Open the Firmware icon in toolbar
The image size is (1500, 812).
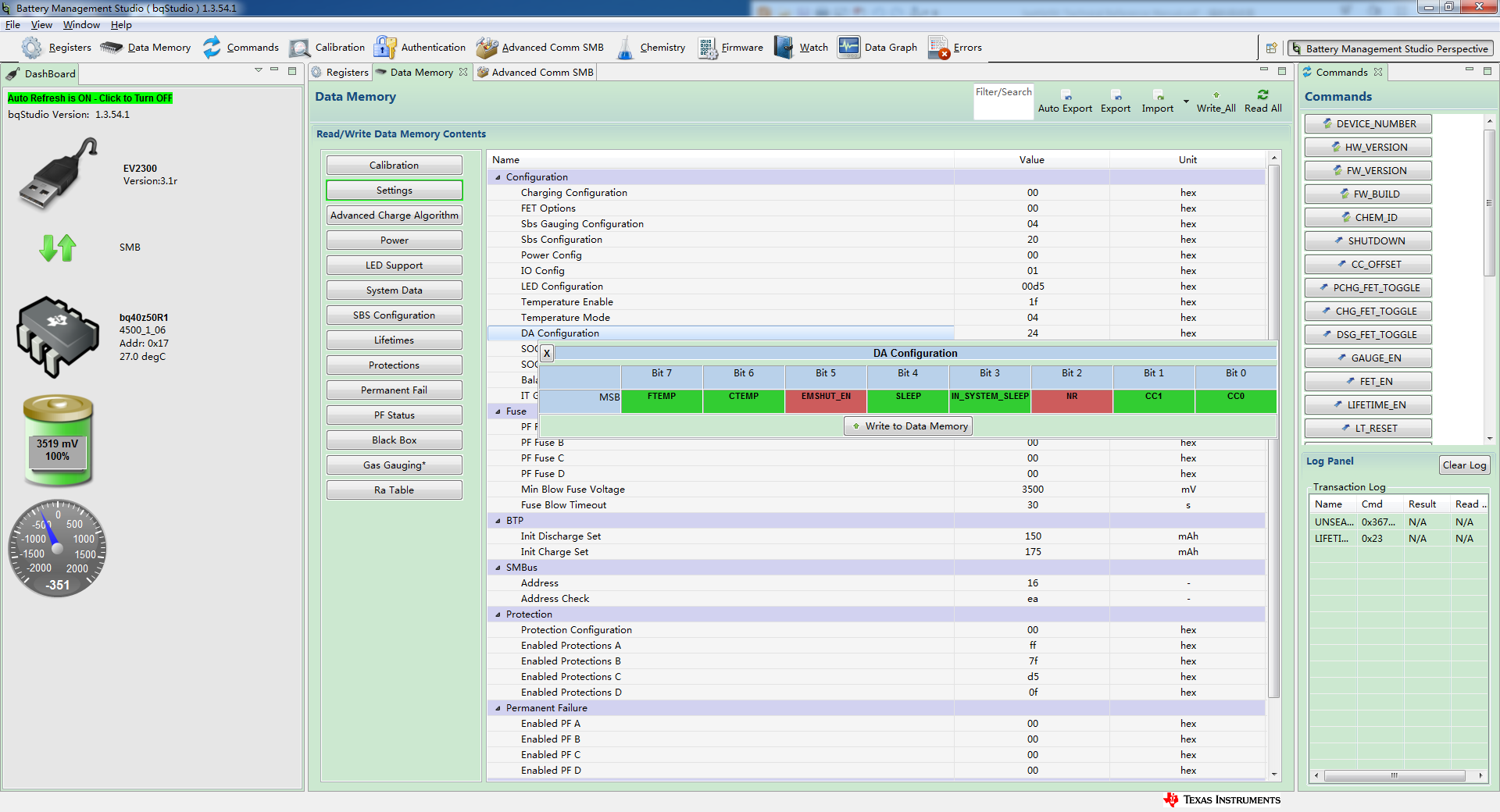(x=707, y=48)
